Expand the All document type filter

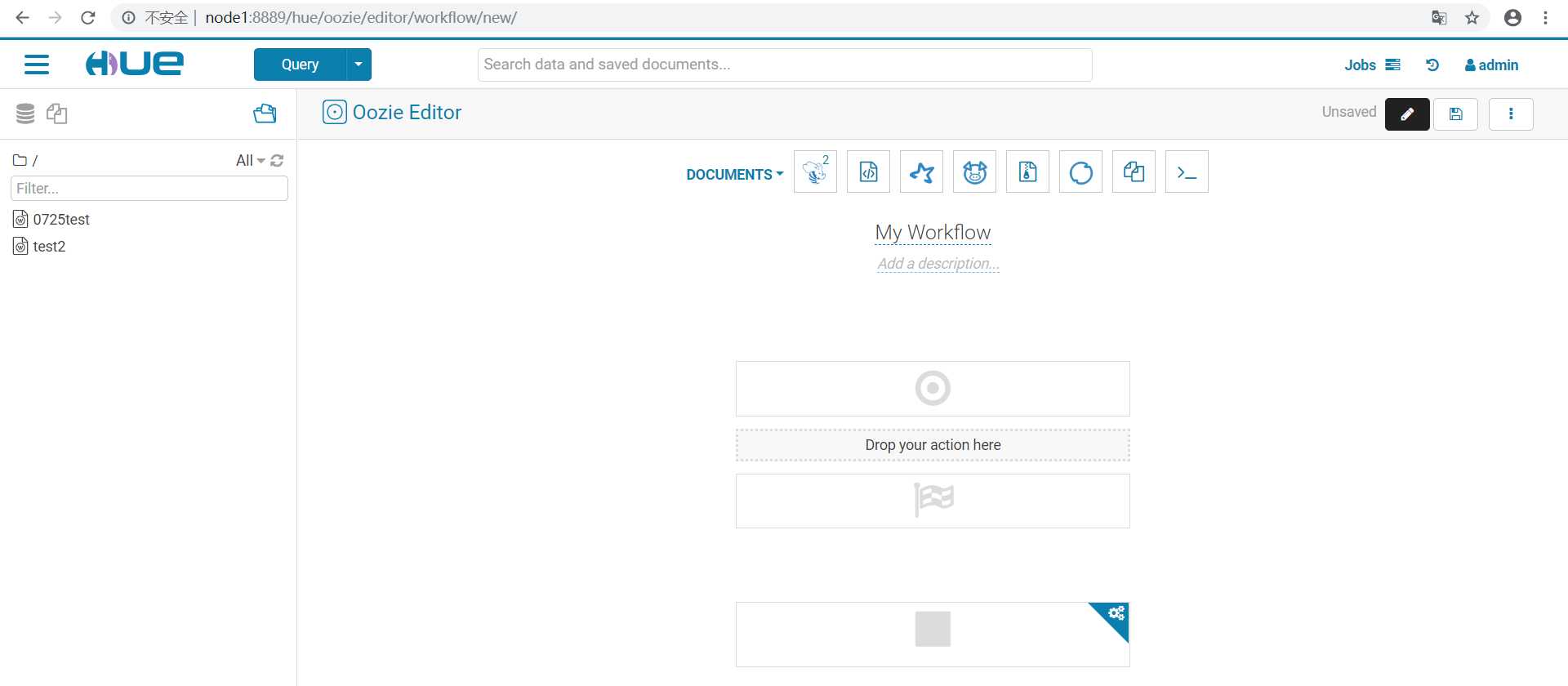tap(250, 160)
